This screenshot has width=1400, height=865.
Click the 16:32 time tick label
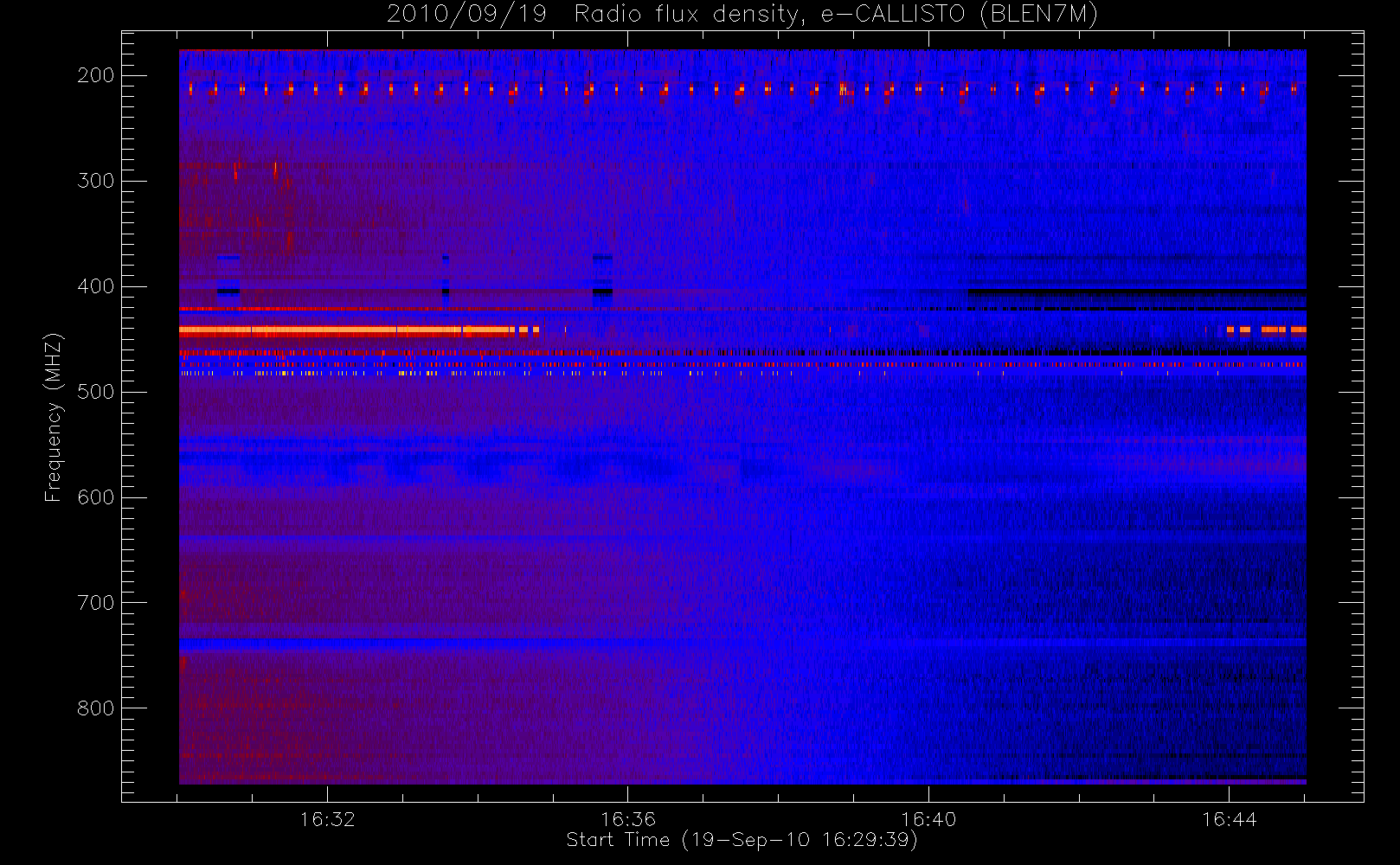point(328,819)
